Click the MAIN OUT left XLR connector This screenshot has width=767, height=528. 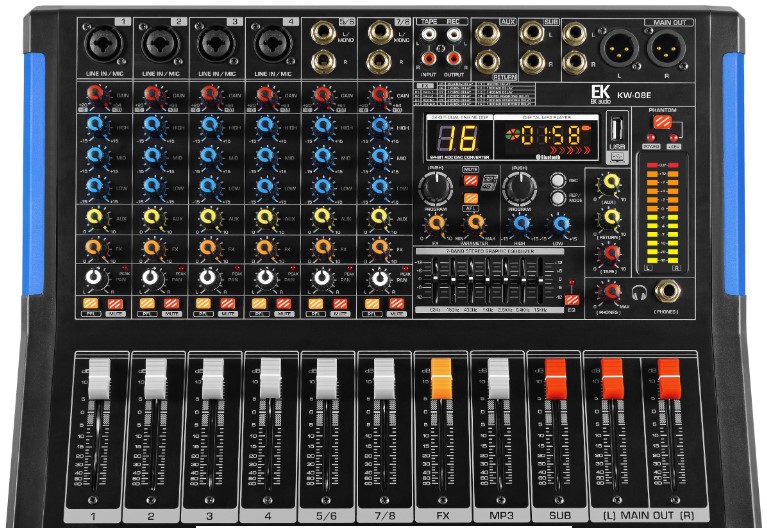tap(619, 49)
